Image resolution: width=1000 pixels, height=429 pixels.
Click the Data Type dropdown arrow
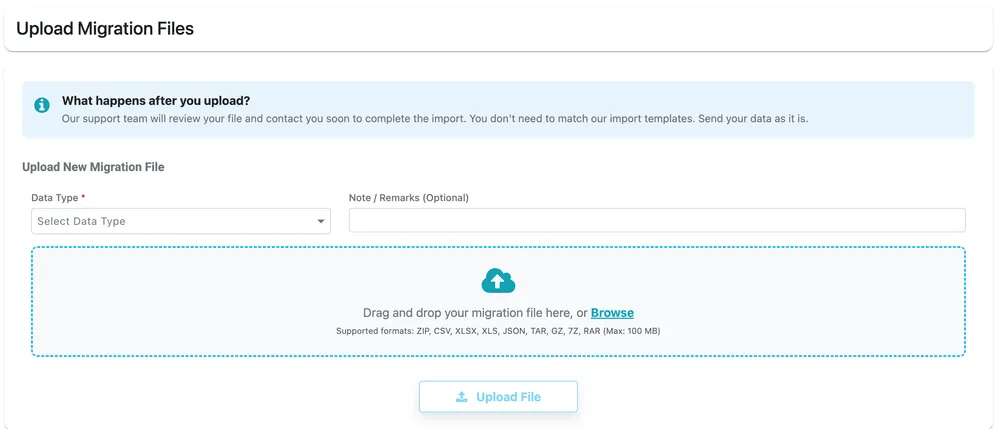(x=321, y=221)
